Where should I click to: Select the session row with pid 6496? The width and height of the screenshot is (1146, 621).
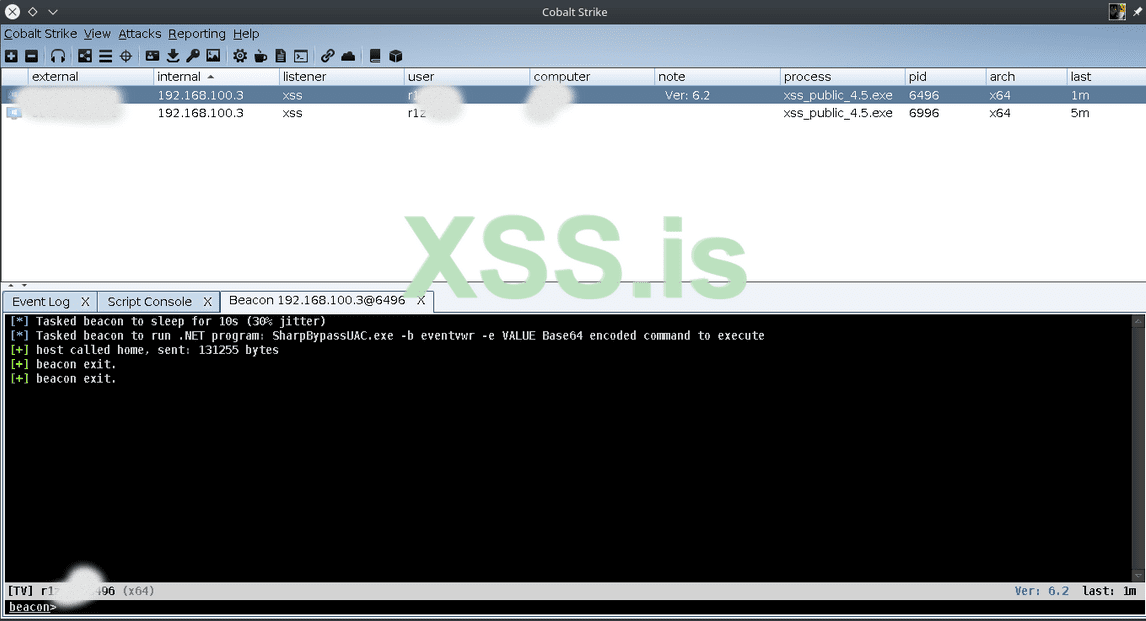point(573,95)
